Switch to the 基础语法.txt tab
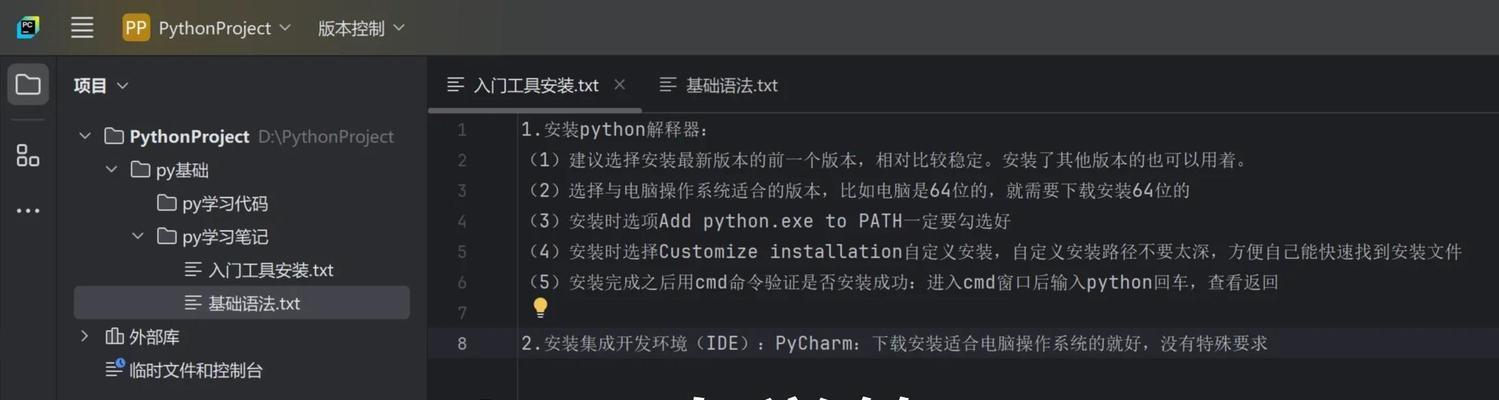This screenshot has height=400, width=1499. 719,85
